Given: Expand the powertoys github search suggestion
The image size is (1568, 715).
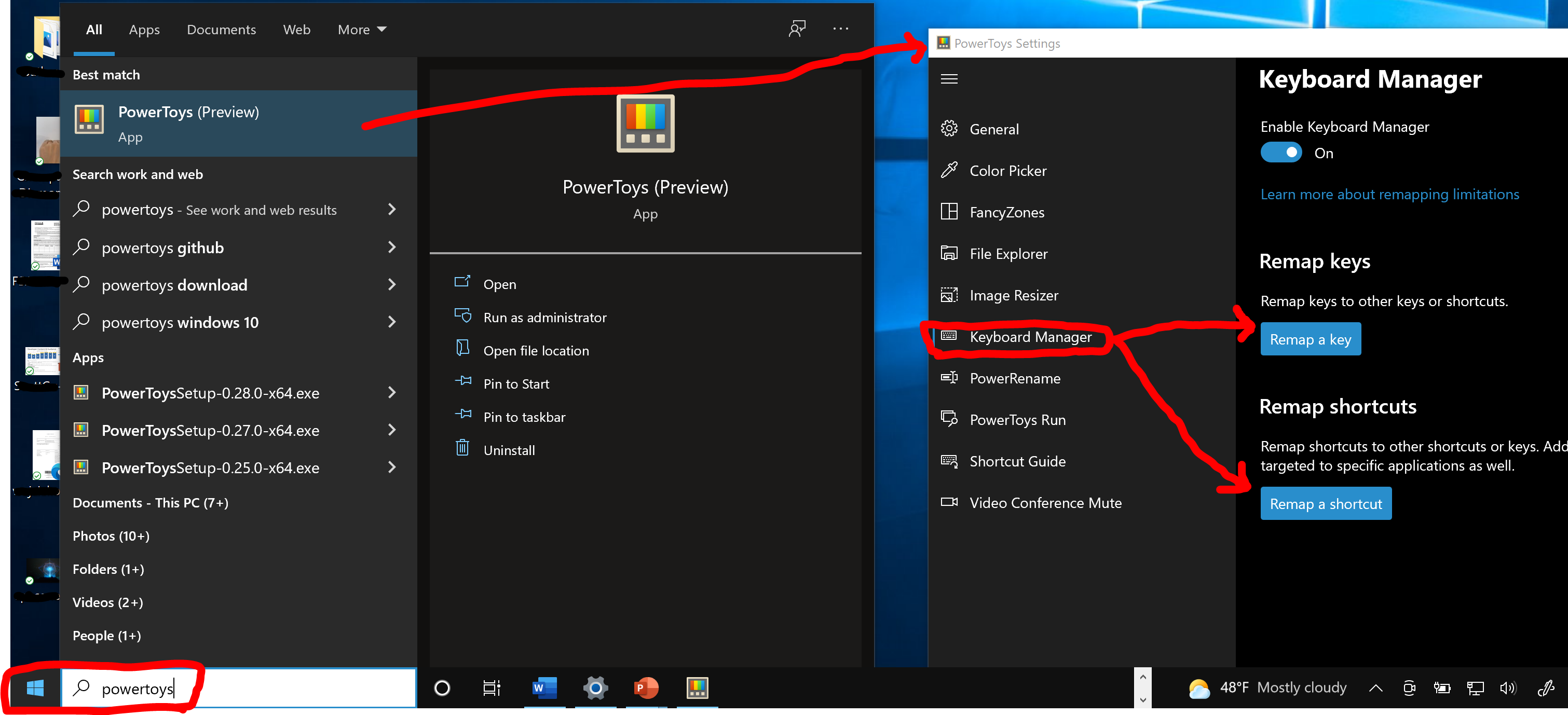Looking at the screenshot, I should pyautogui.click(x=392, y=247).
